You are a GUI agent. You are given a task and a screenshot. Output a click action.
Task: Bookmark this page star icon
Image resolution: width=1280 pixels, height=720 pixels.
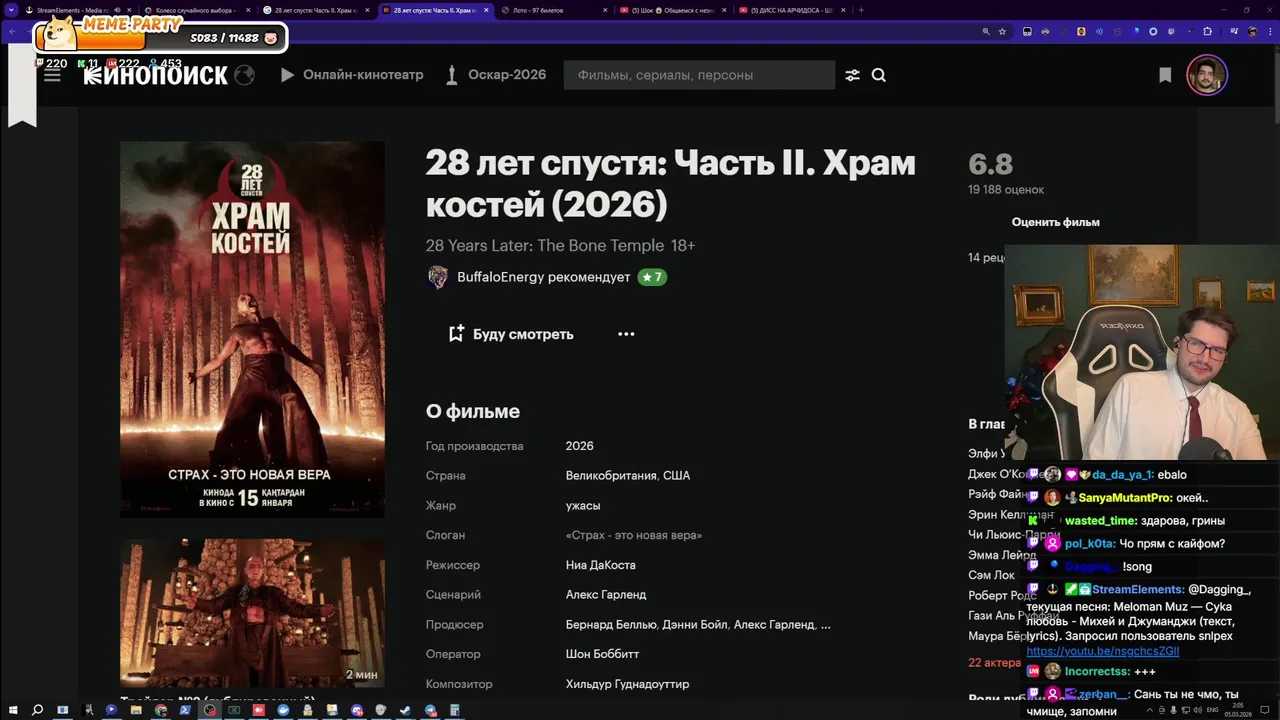1002,31
